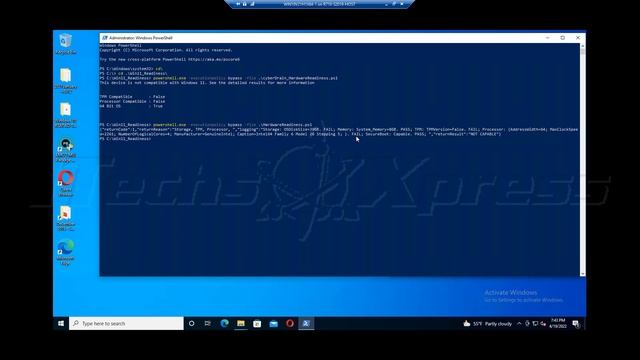Minimize the PowerShell window
The image size is (640, 360).
pos(548,38)
